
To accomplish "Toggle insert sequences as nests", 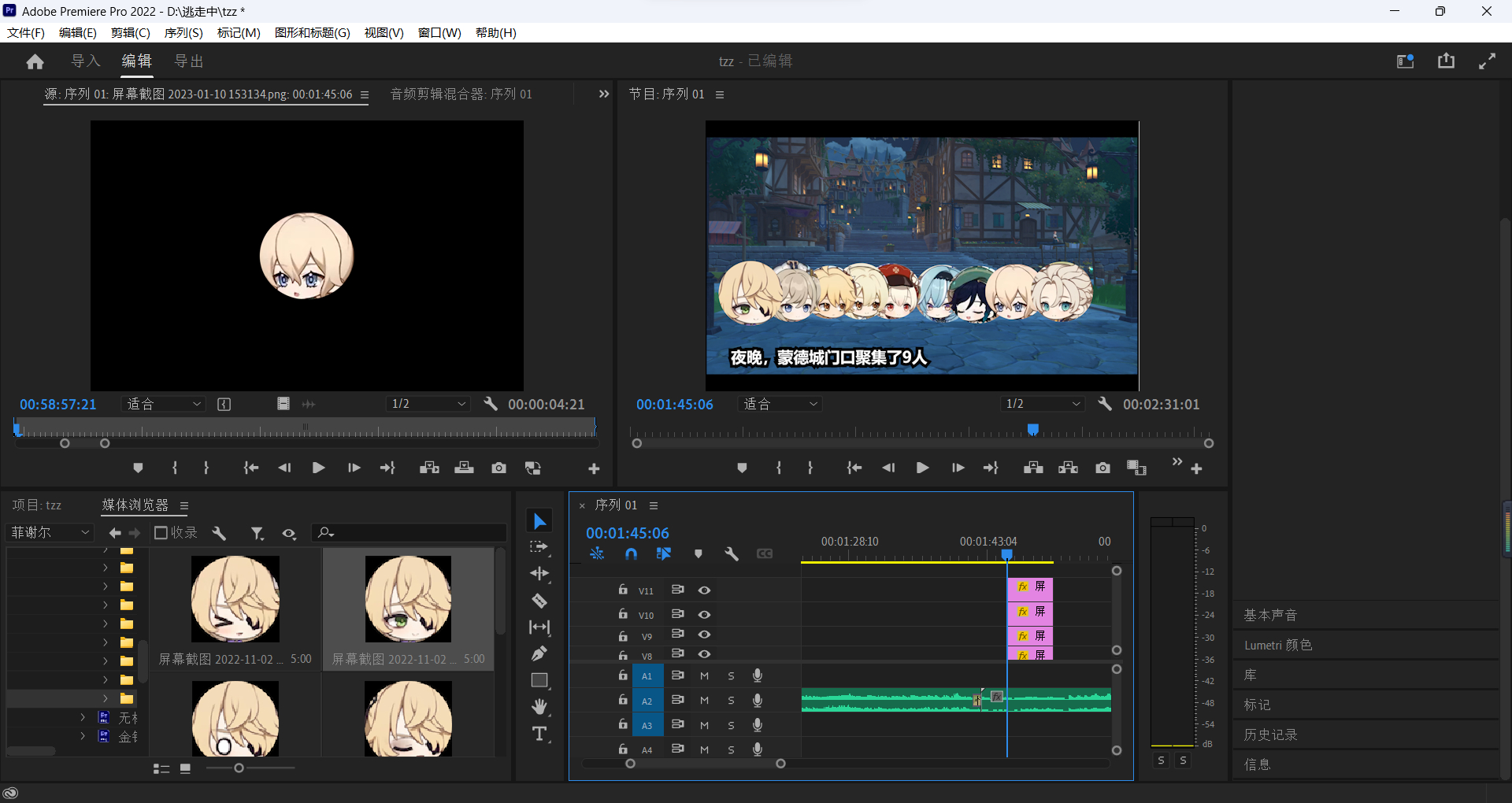I will [x=597, y=554].
